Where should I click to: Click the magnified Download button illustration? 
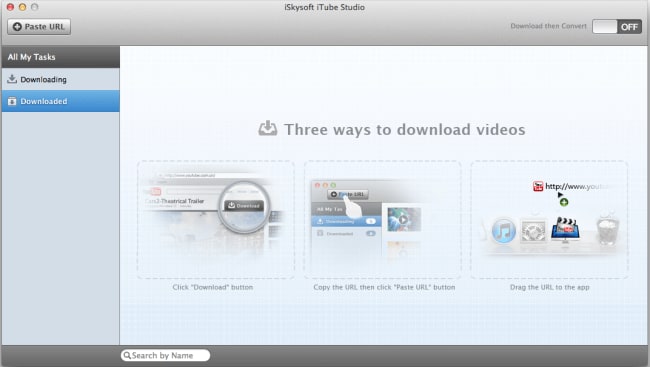tap(244, 206)
